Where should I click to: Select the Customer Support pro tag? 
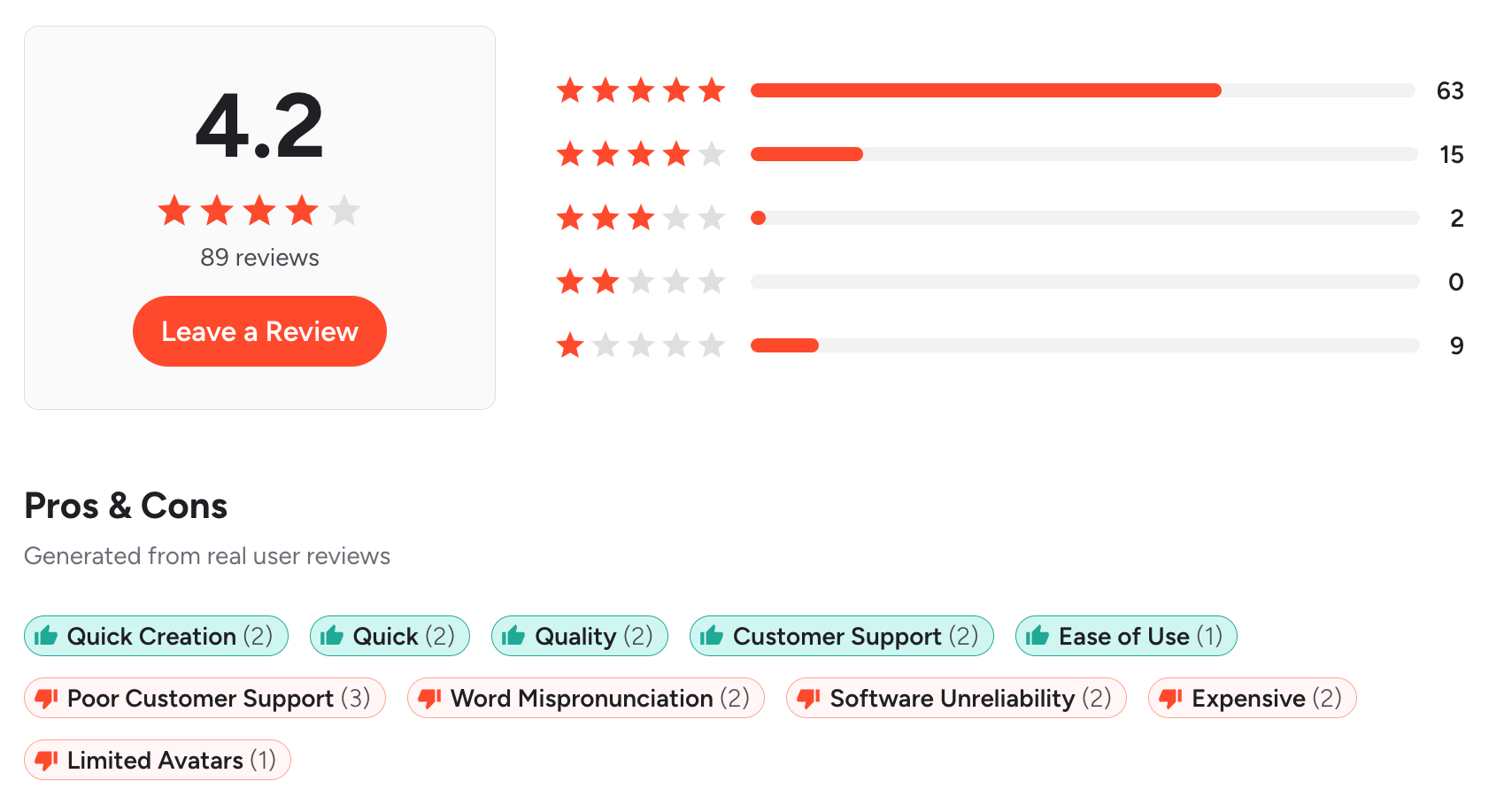(x=841, y=636)
